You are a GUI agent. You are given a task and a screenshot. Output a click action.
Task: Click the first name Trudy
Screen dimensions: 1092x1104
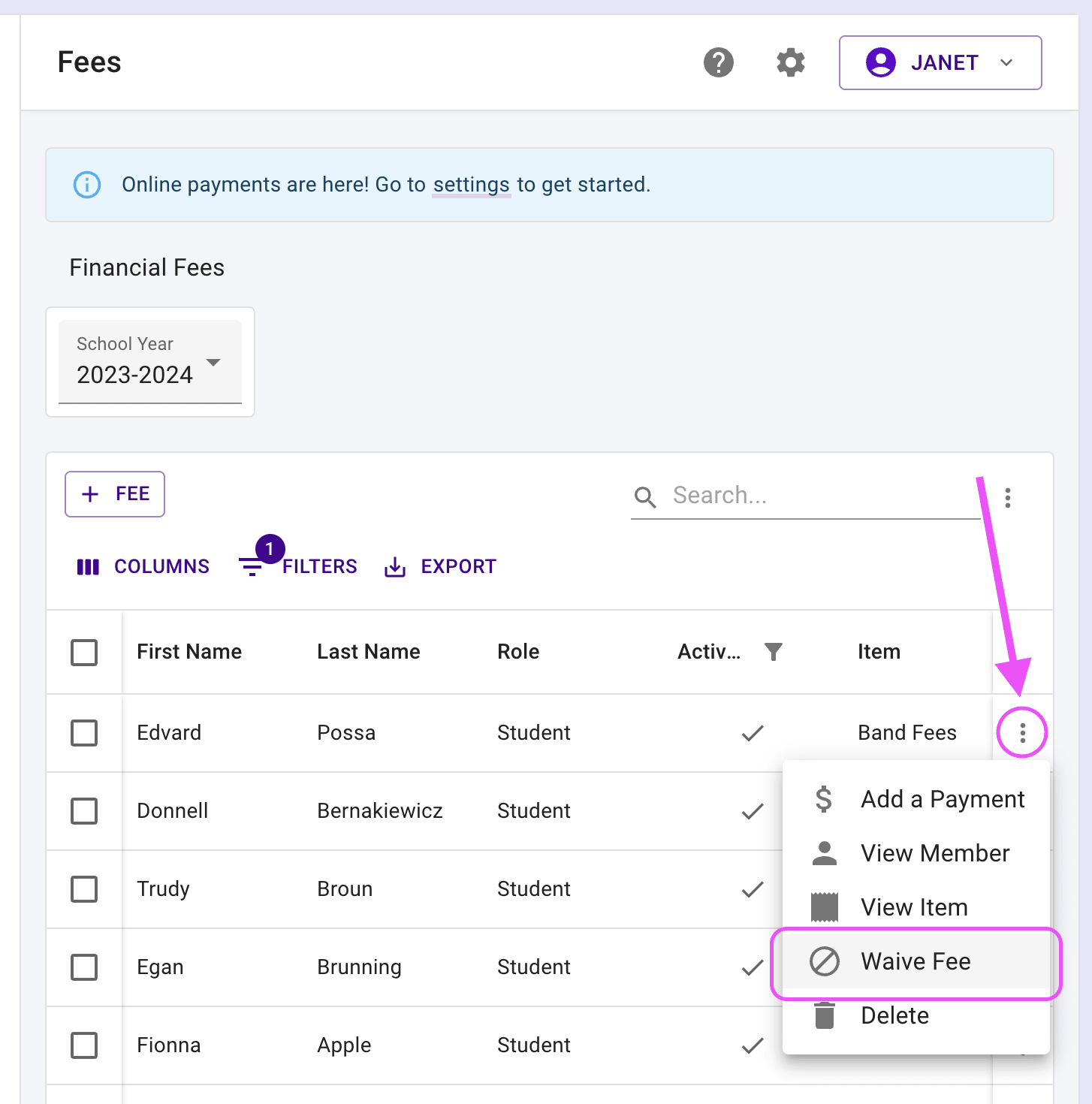[163, 889]
